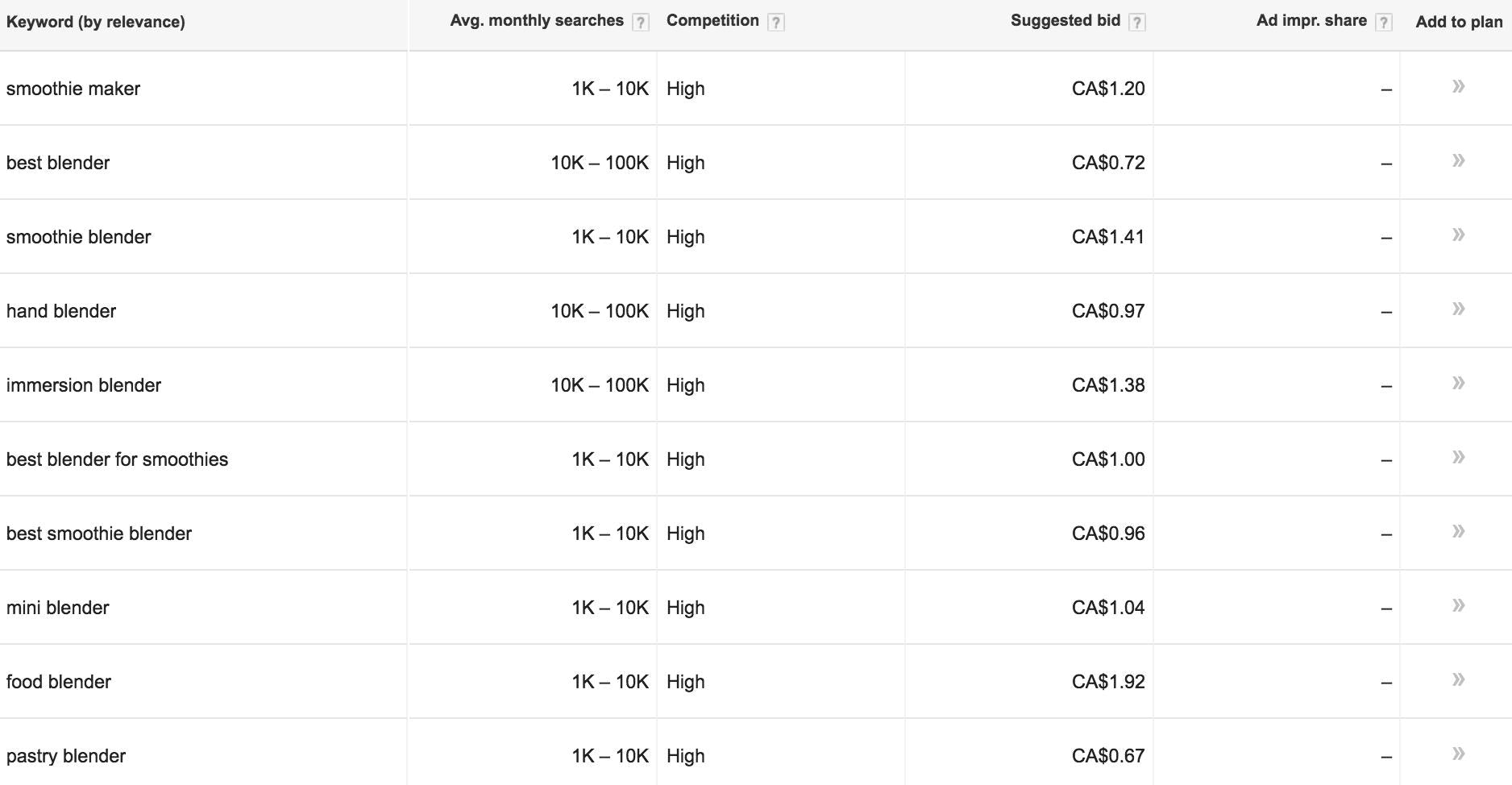Click the Add to plan column header

pyautogui.click(x=1456, y=22)
